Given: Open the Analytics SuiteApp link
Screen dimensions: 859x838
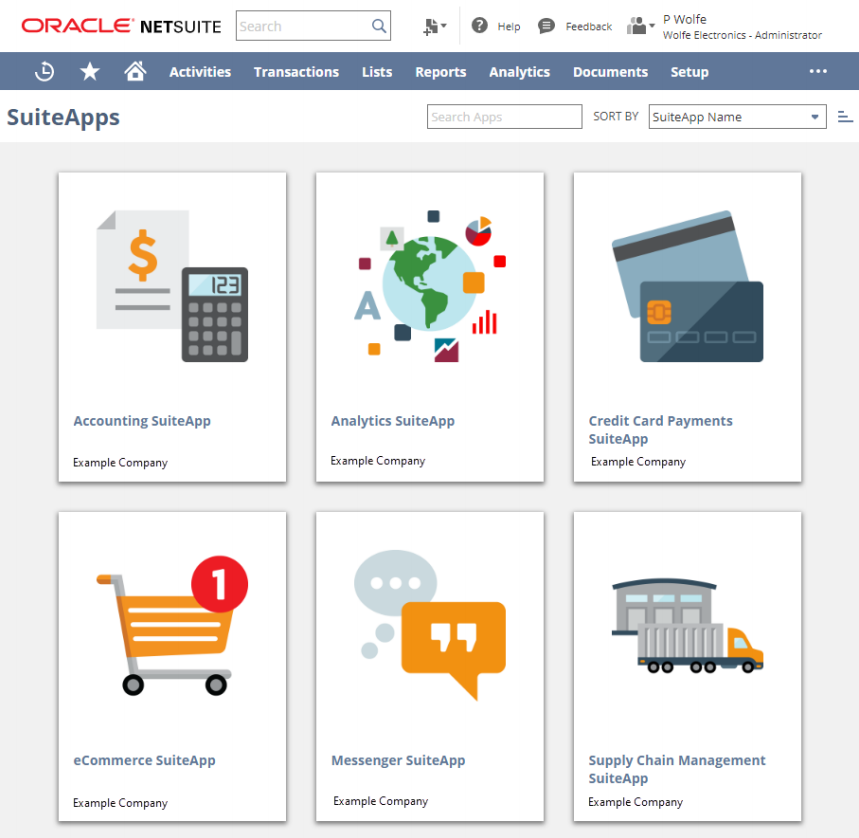Looking at the screenshot, I should [x=392, y=421].
